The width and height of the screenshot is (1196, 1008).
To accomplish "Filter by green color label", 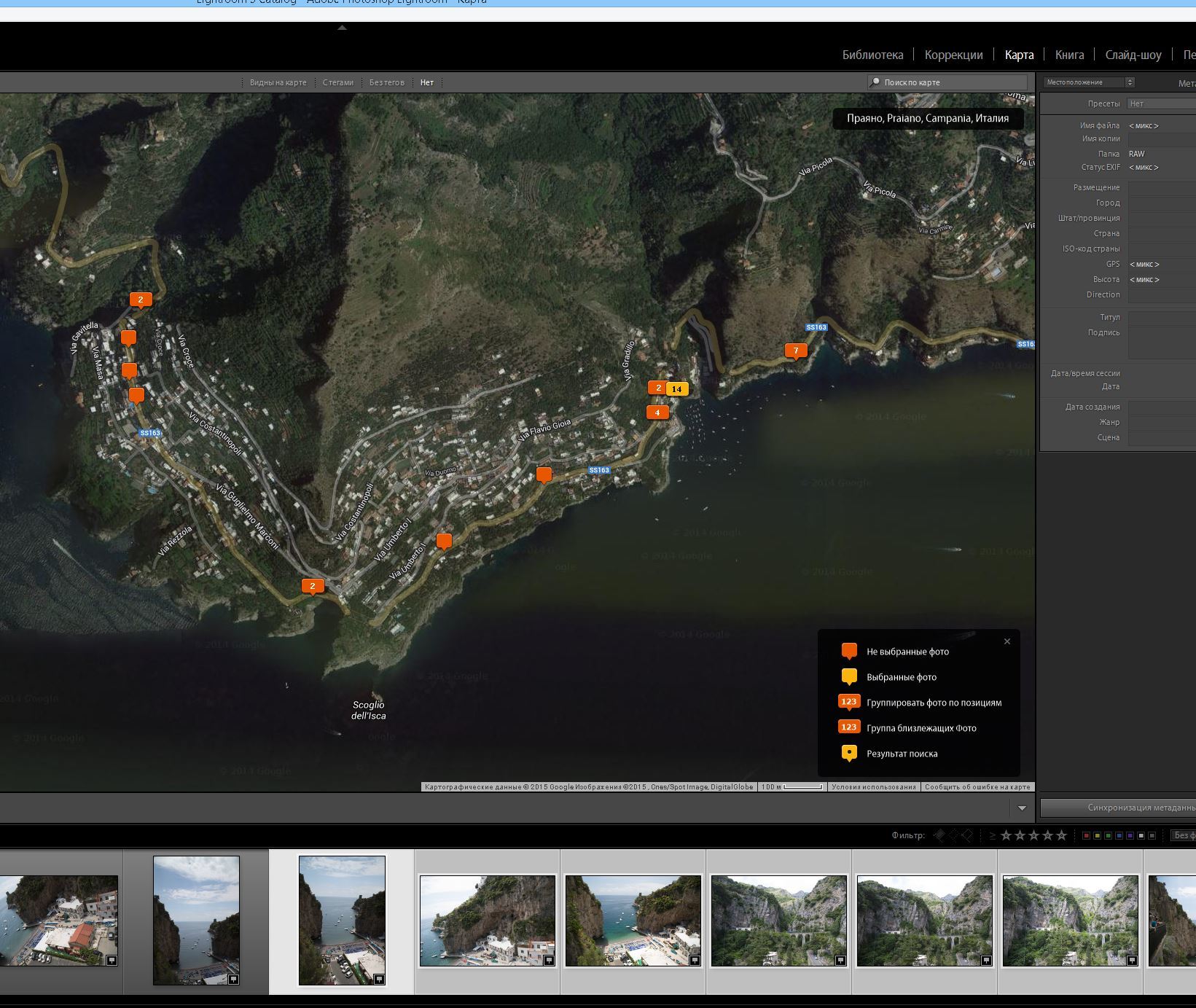I will pos(1108,835).
